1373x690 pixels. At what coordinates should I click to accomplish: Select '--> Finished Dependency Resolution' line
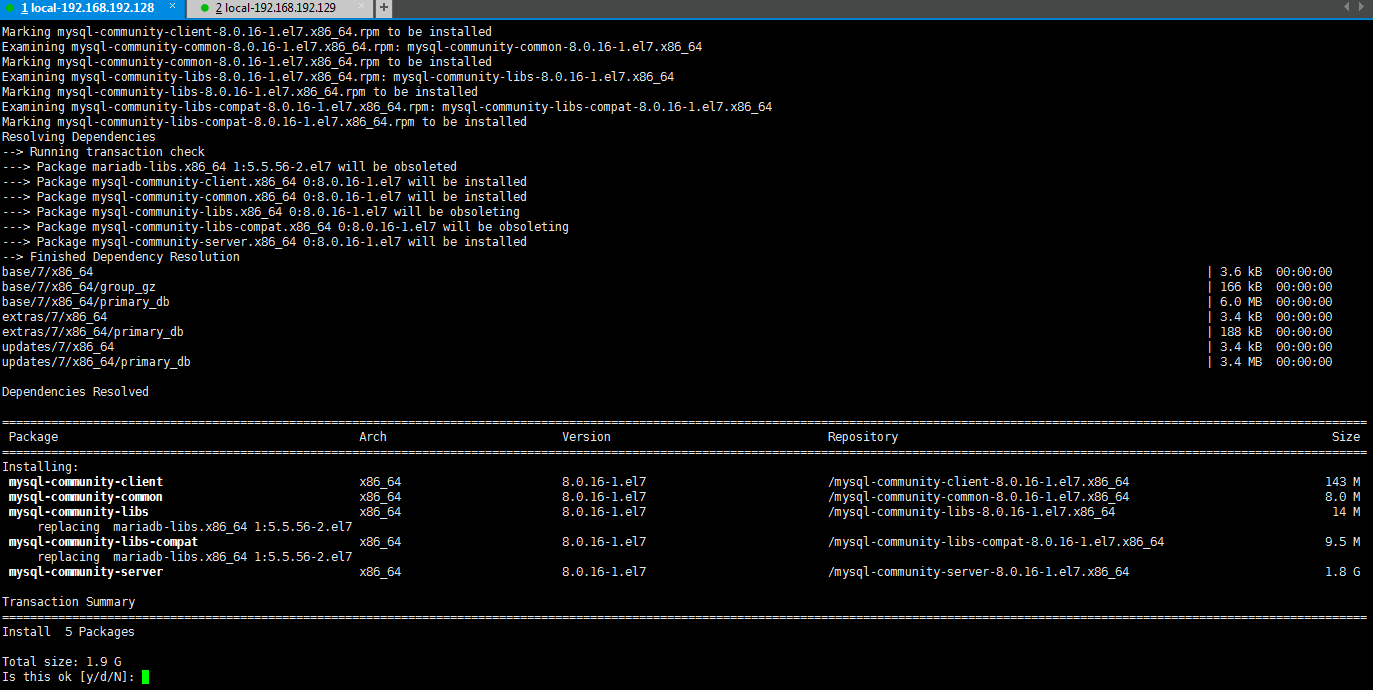[x=121, y=257]
